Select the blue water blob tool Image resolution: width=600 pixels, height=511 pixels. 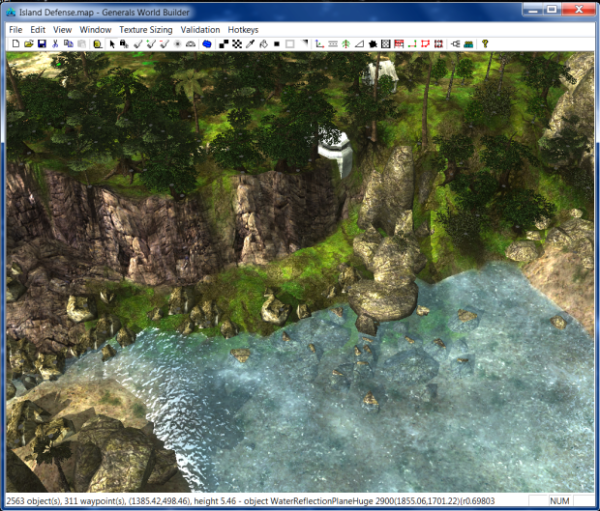[x=207, y=44]
